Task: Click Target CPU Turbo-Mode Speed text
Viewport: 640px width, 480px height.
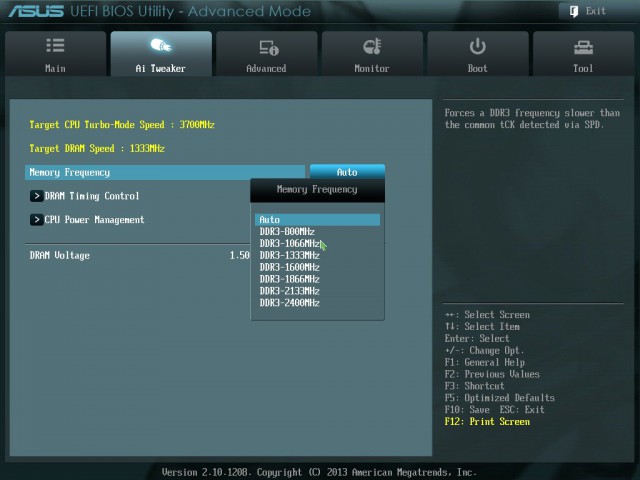Action: tap(122, 124)
